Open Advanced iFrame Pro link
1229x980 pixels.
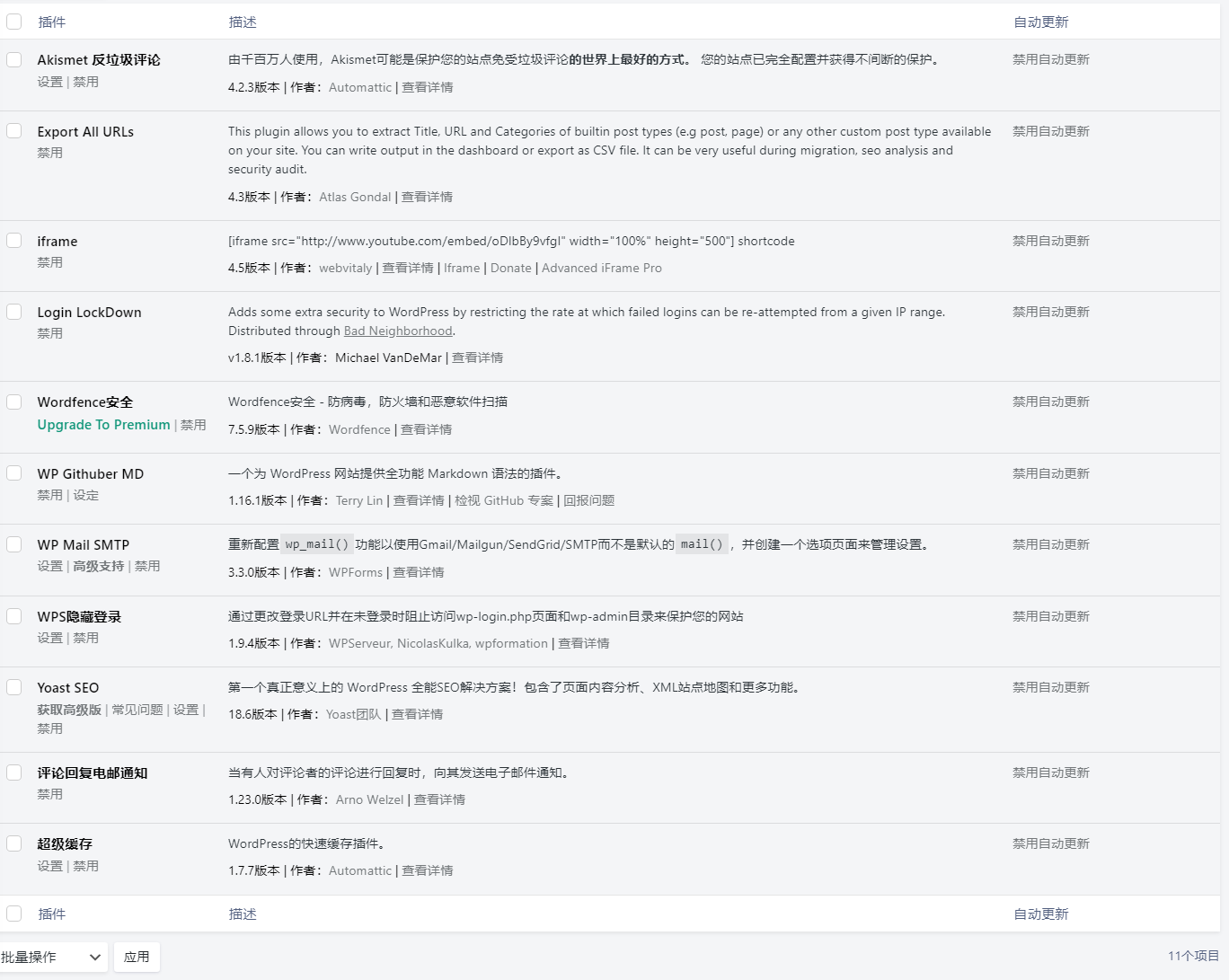point(601,268)
